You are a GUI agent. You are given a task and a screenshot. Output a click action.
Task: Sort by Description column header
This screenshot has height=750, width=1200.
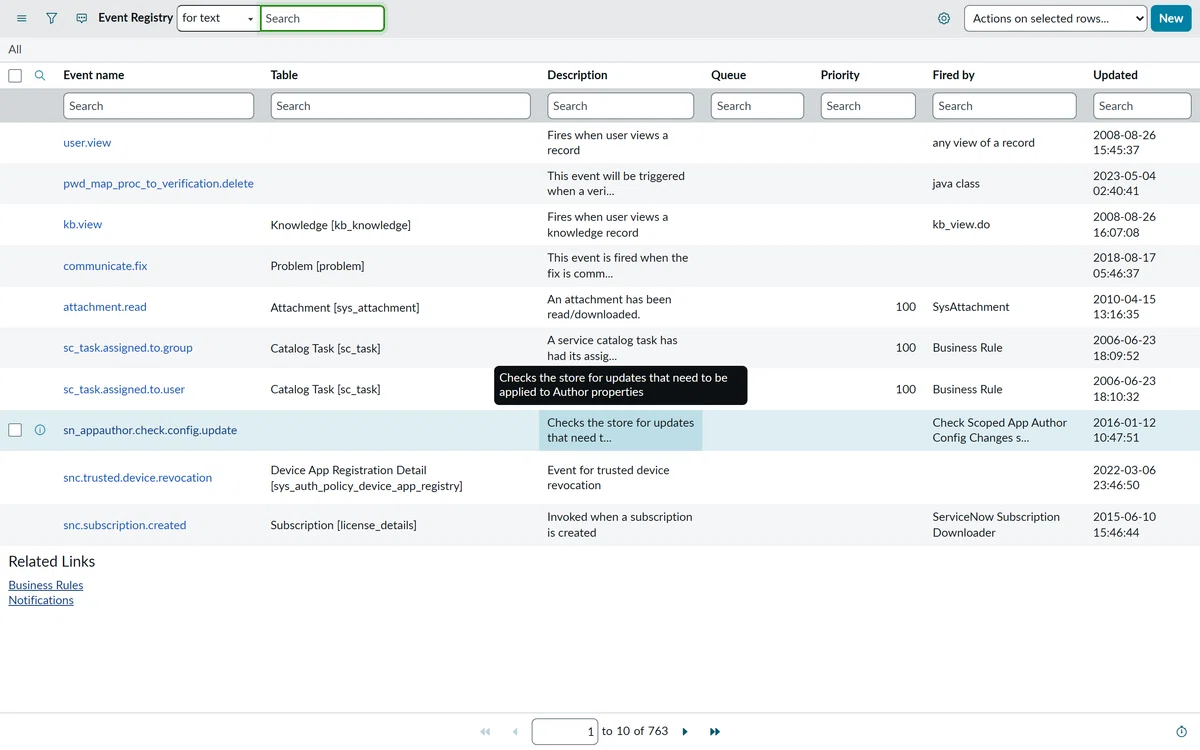pos(577,75)
